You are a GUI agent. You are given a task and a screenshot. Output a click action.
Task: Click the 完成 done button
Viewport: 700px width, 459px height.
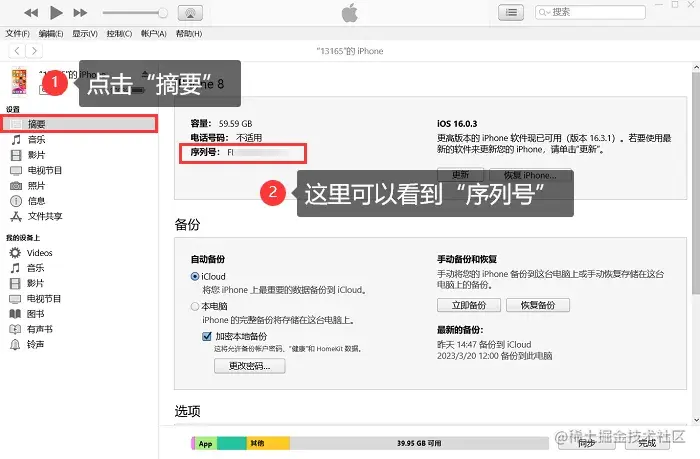(x=647, y=443)
